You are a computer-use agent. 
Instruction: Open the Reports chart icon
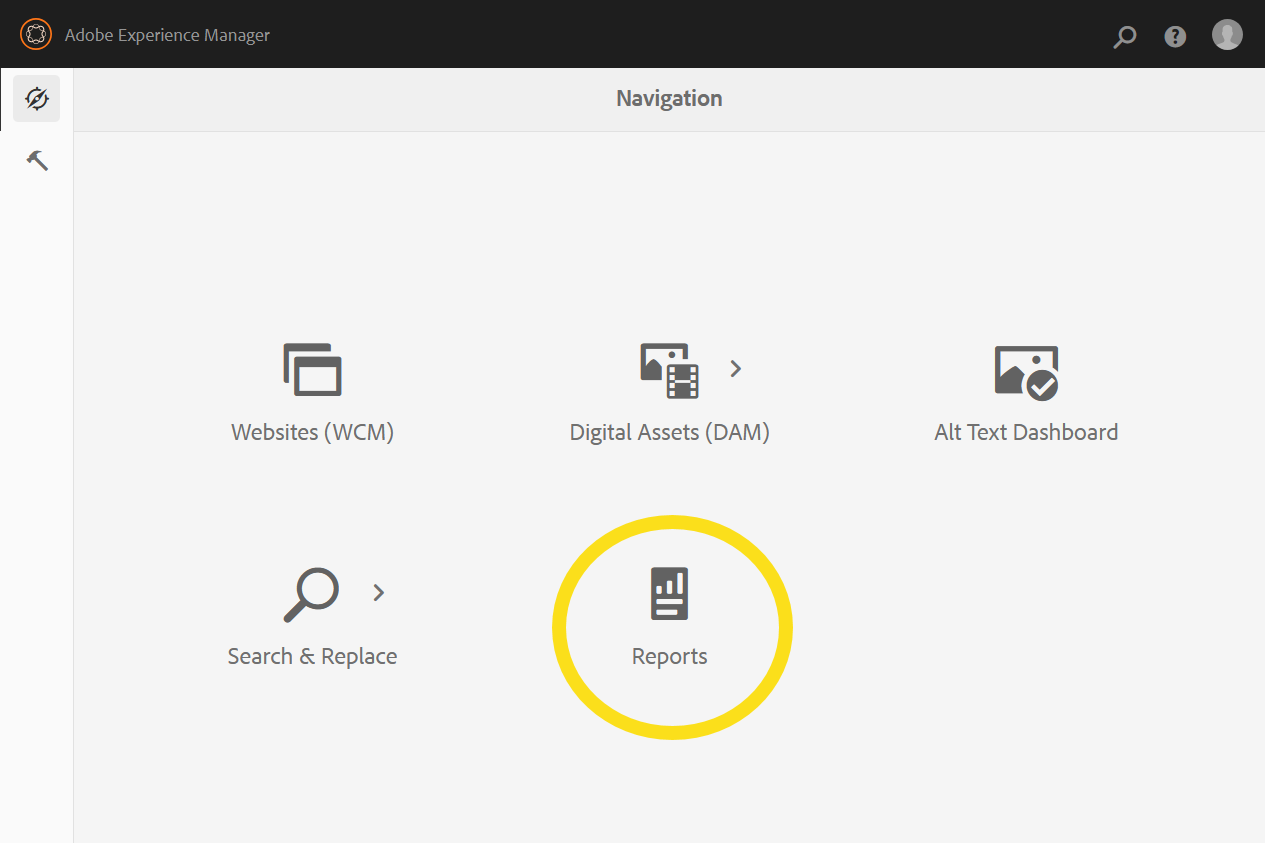tap(669, 594)
